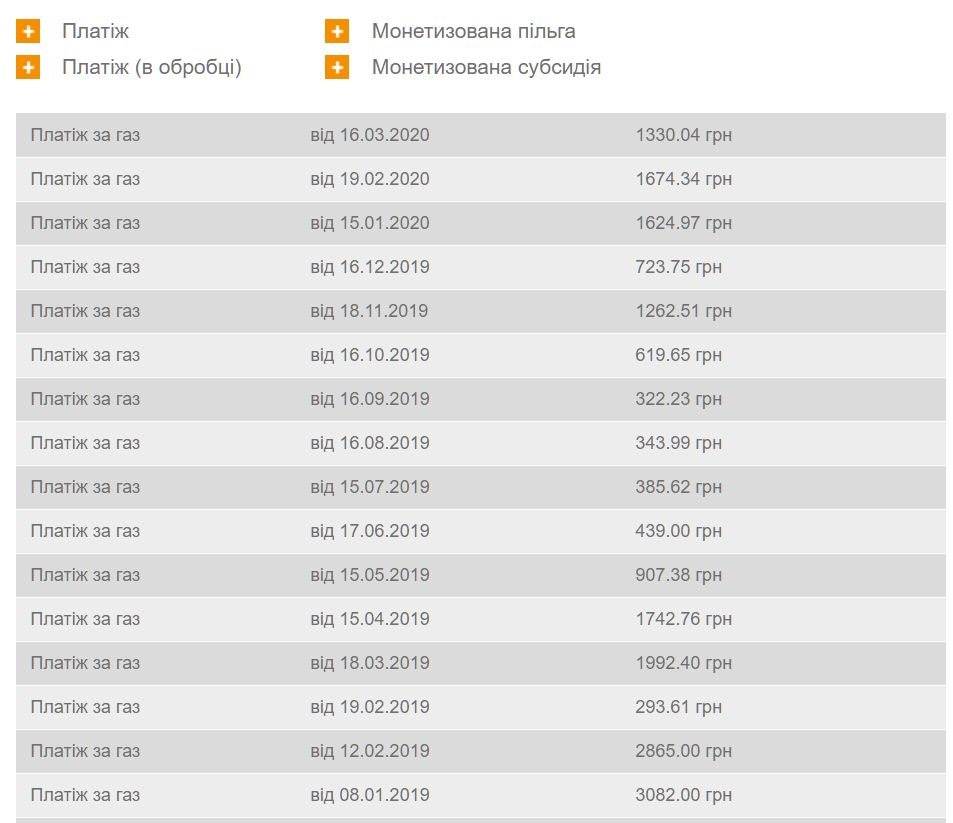The height and width of the screenshot is (823, 953).
Task: Select the Платіж (в обробці) label
Action: pyautogui.click(x=151, y=68)
